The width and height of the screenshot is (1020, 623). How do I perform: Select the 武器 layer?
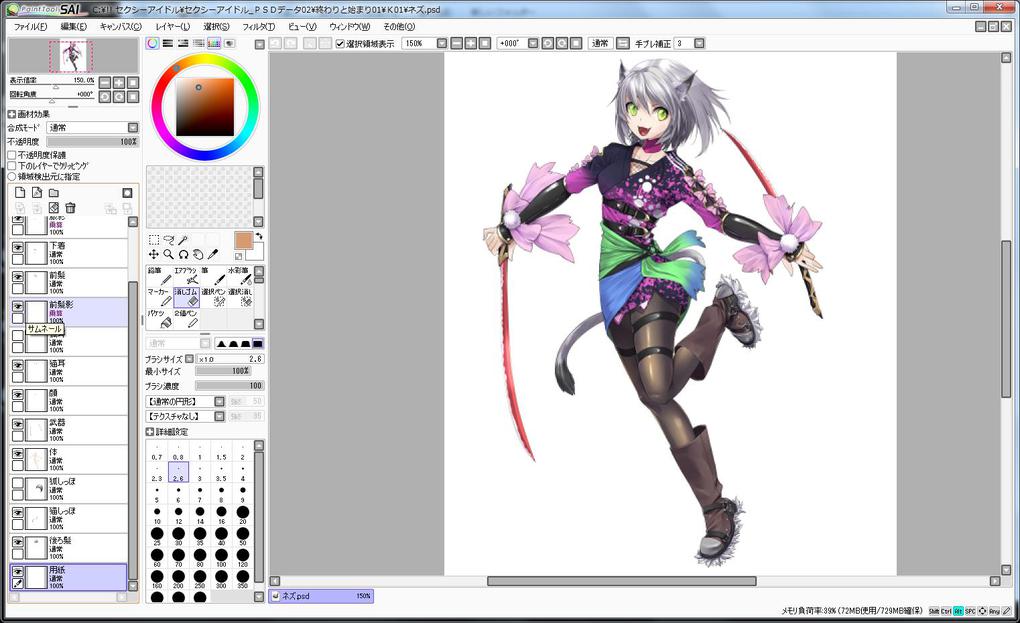click(69, 430)
